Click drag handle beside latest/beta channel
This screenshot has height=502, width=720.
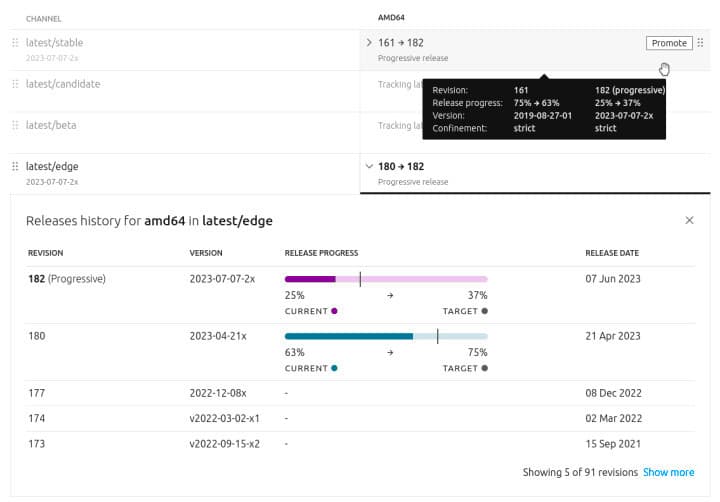tap(15, 125)
